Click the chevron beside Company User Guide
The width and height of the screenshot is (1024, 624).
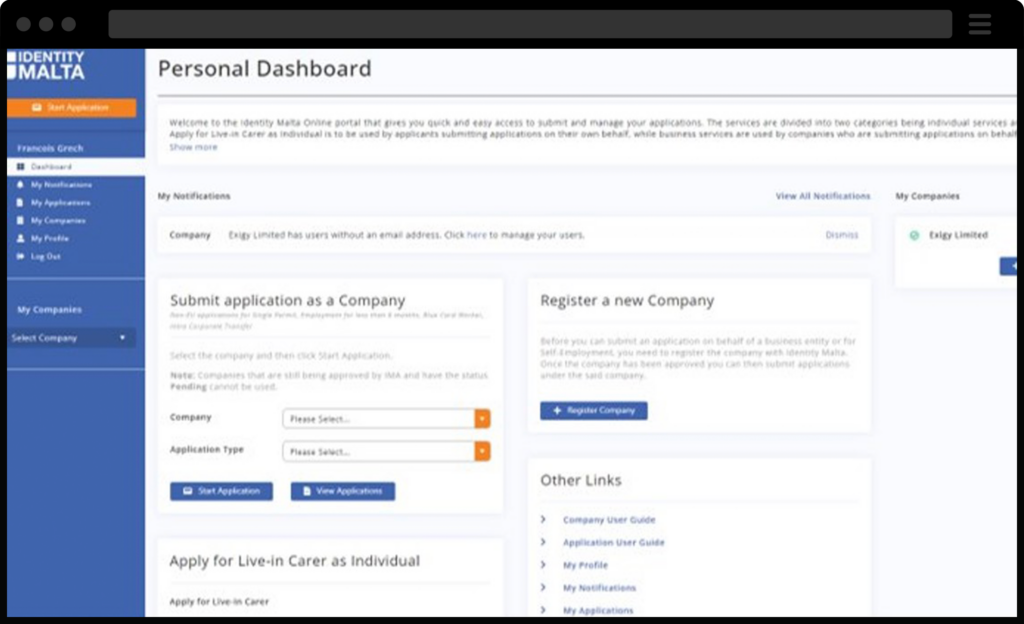tap(543, 520)
